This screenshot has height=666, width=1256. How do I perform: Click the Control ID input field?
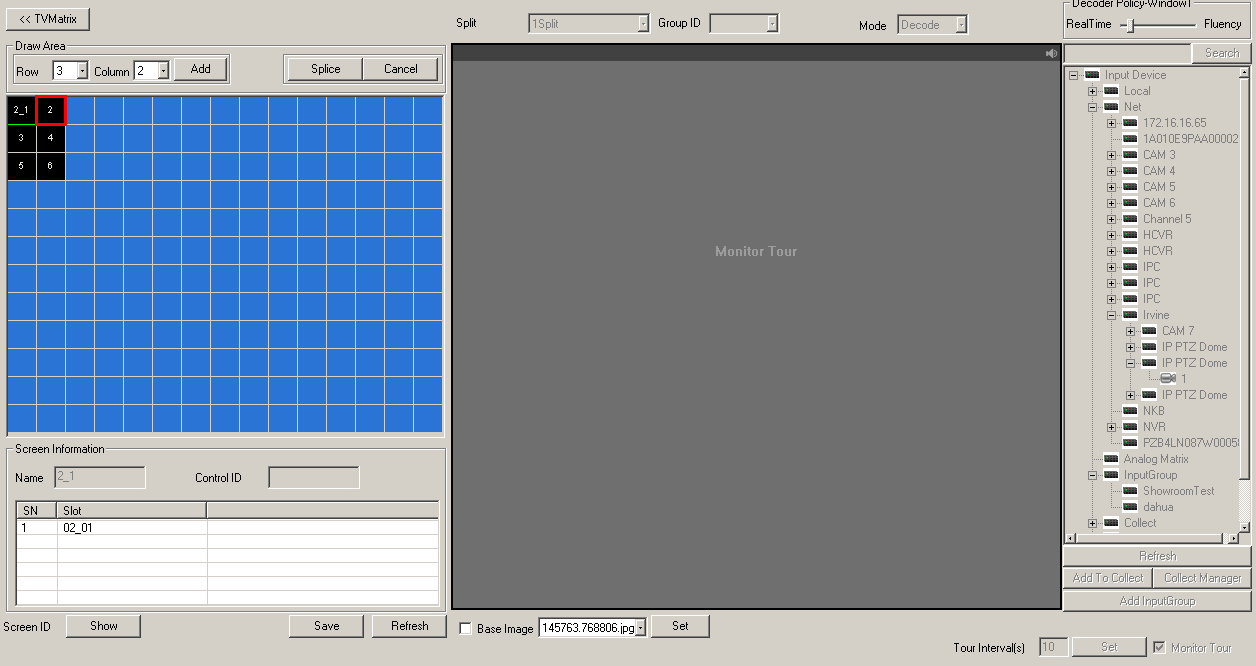[x=314, y=478]
